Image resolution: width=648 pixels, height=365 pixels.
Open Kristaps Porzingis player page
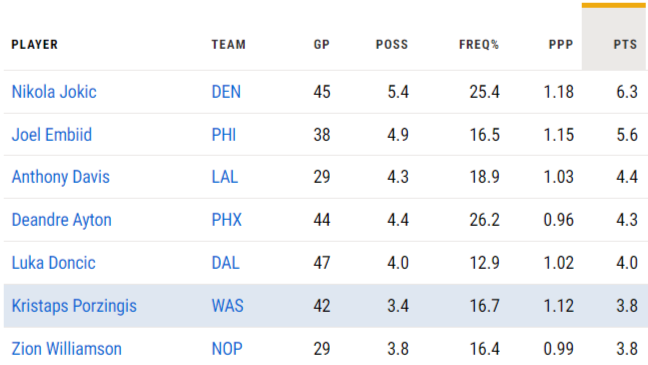coord(74,306)
